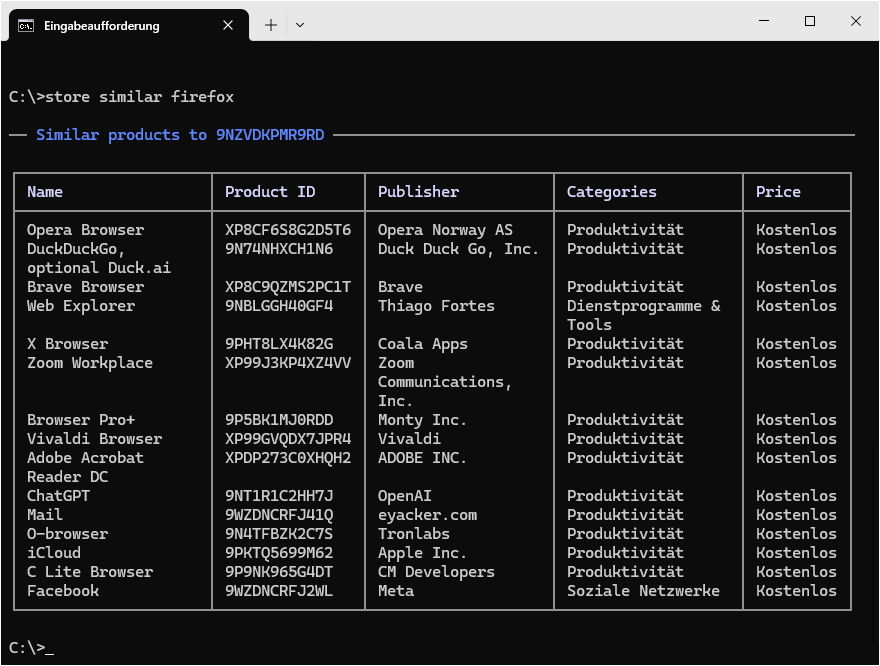Click the O-browser name
This screenshot has height=666, width=880.
(67, 535)
